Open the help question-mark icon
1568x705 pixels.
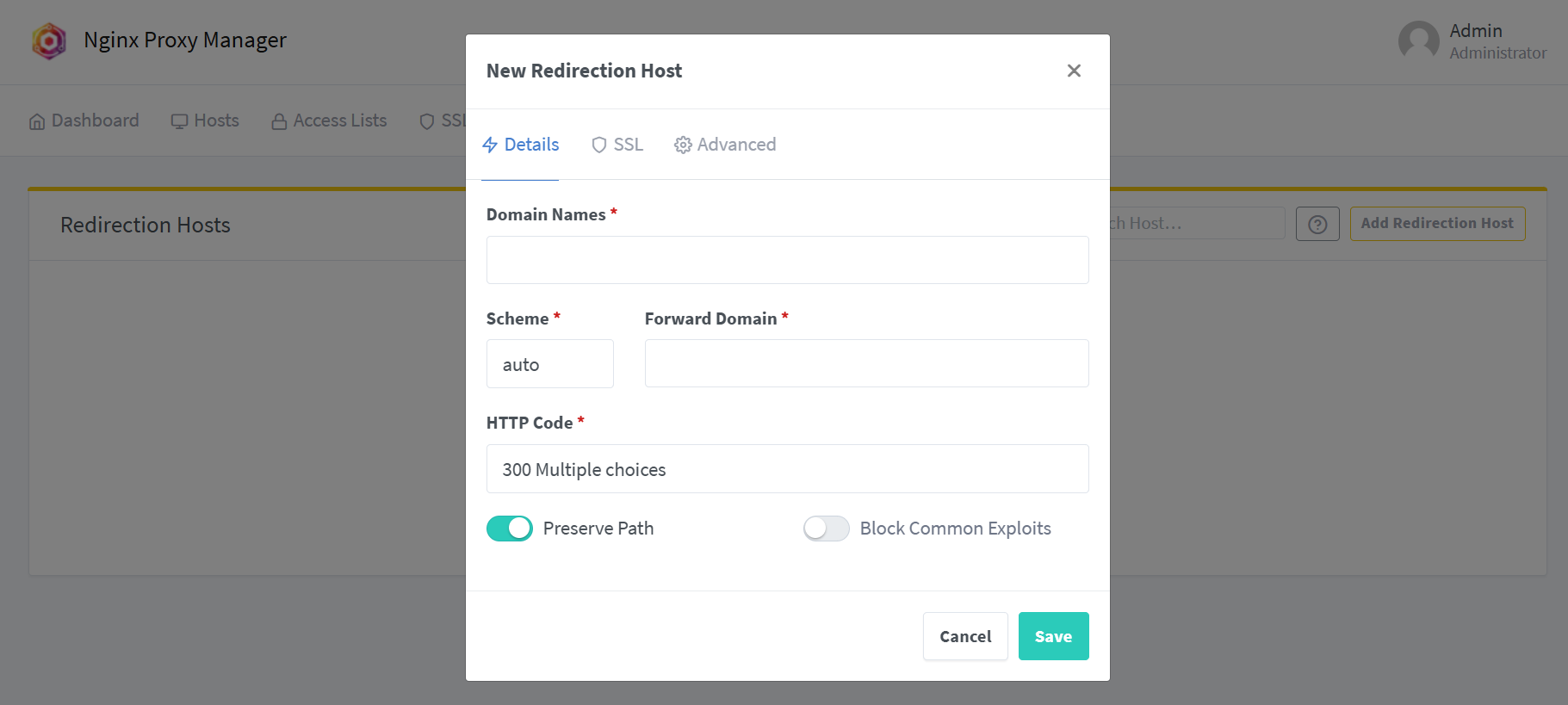click(1317, 224)
